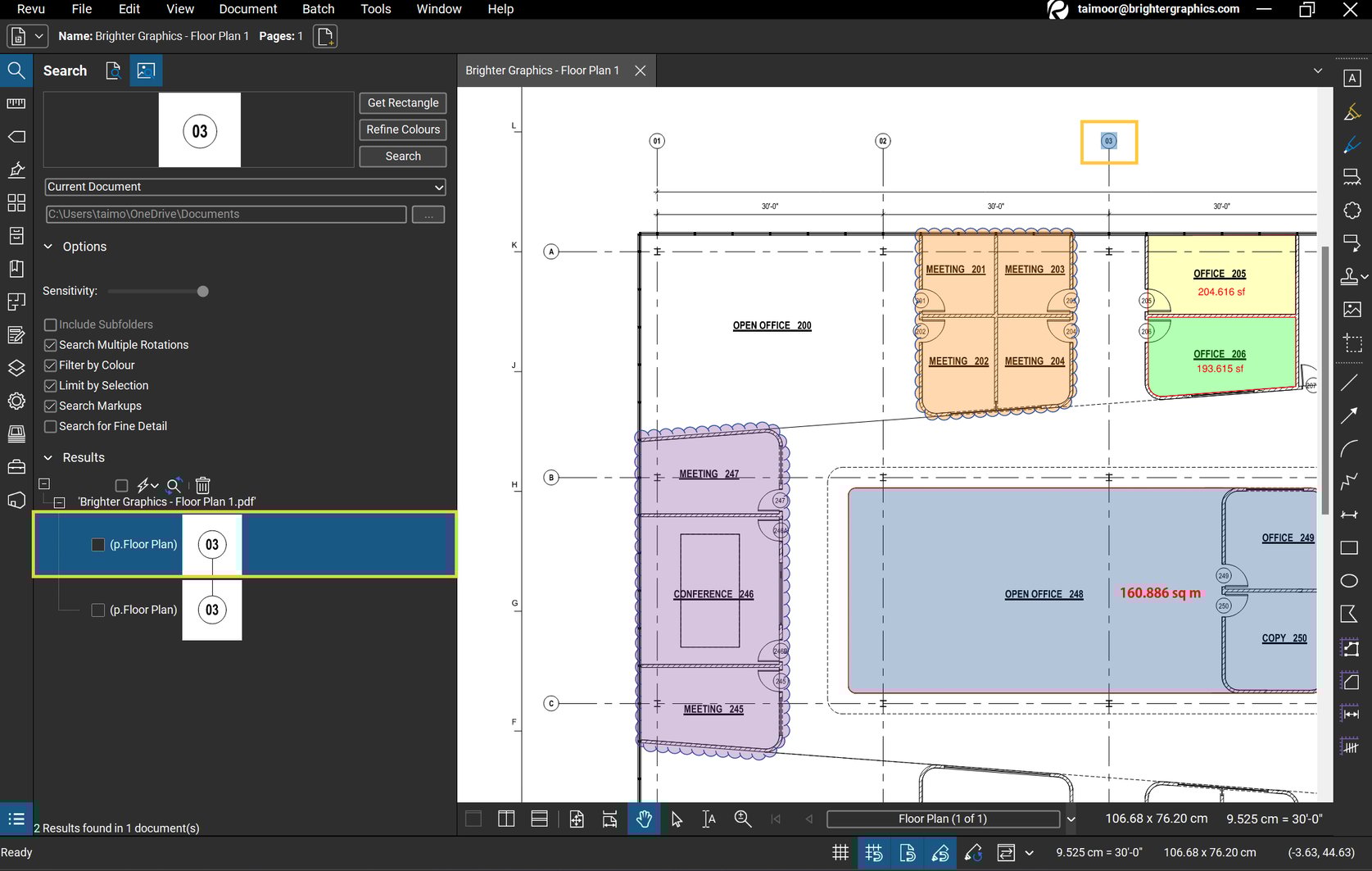Uncheck Limit by Selection
The height and width of the screenshot is (871, 1372).
coord(50,385)
